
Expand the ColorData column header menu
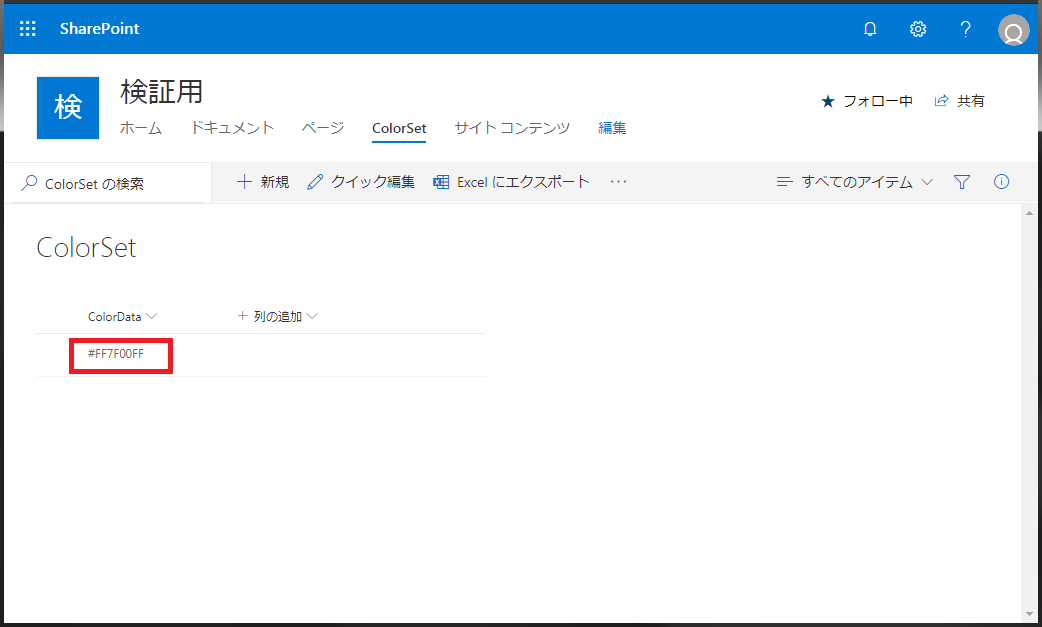122,317
